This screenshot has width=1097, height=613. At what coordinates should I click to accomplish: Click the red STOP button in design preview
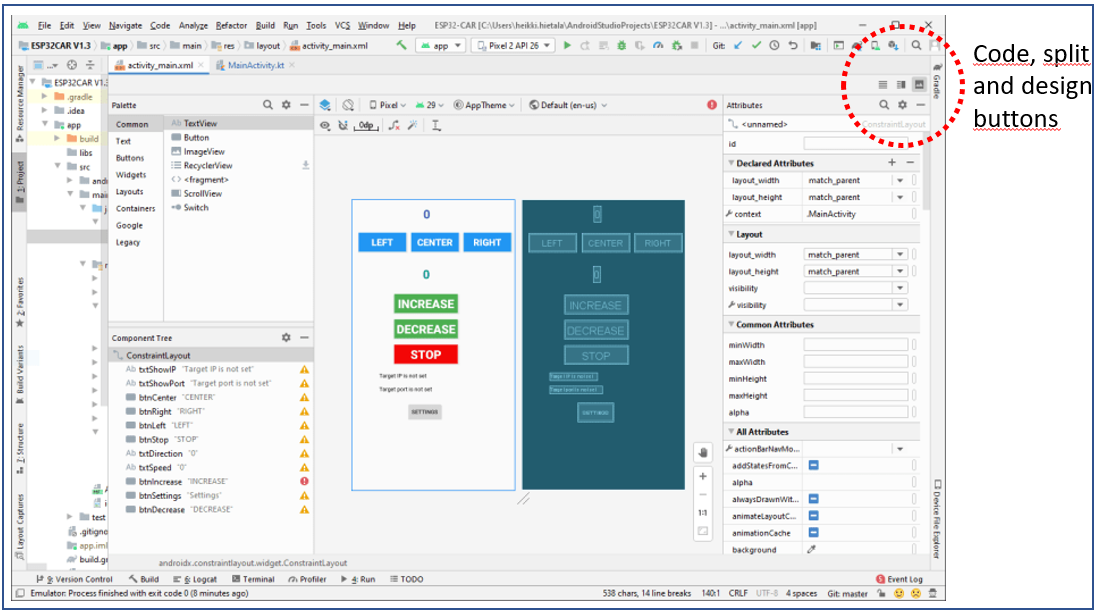pyautogui.click(x=425, y=355)
